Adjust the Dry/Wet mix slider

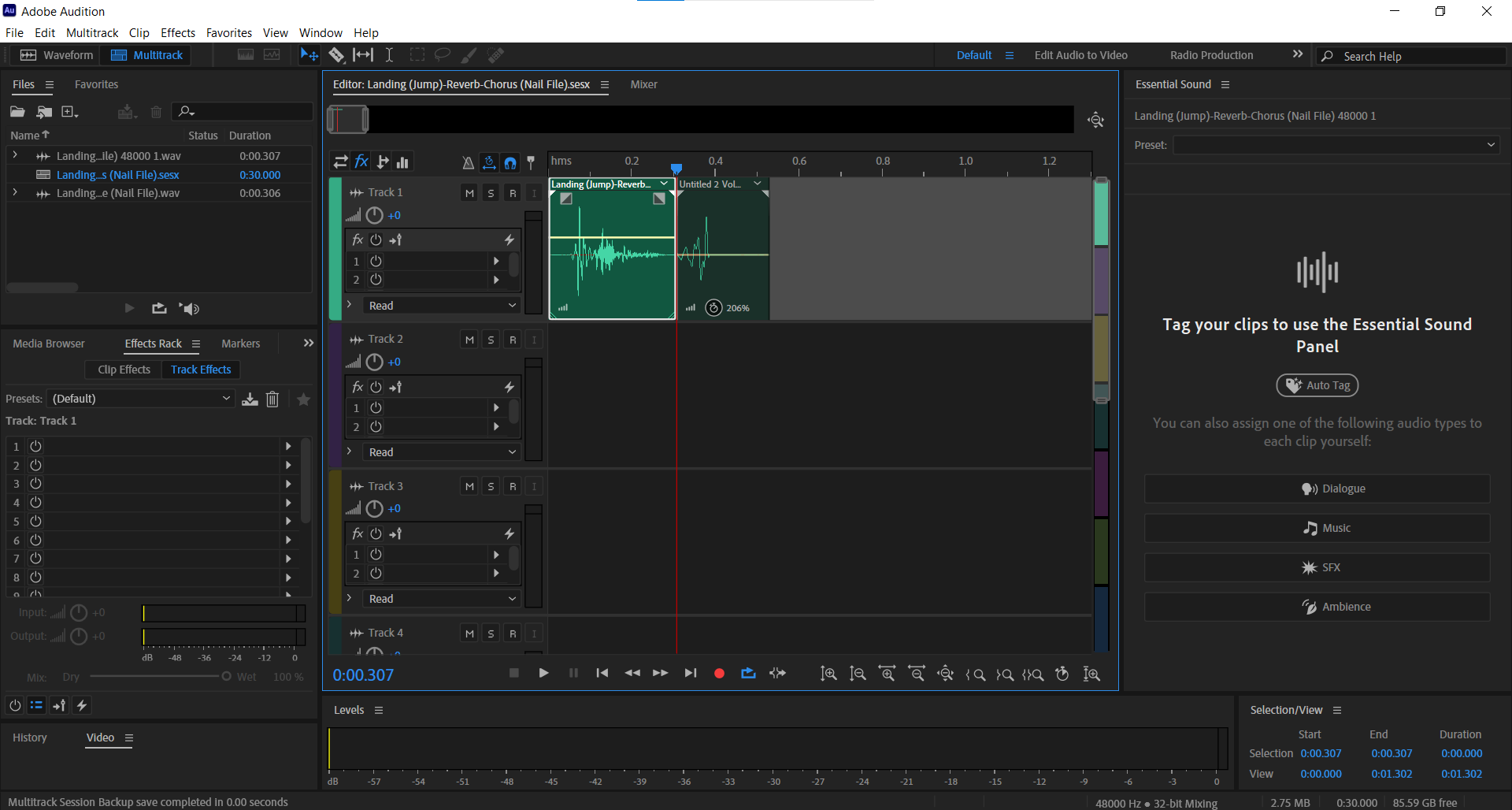coord(226,676)
